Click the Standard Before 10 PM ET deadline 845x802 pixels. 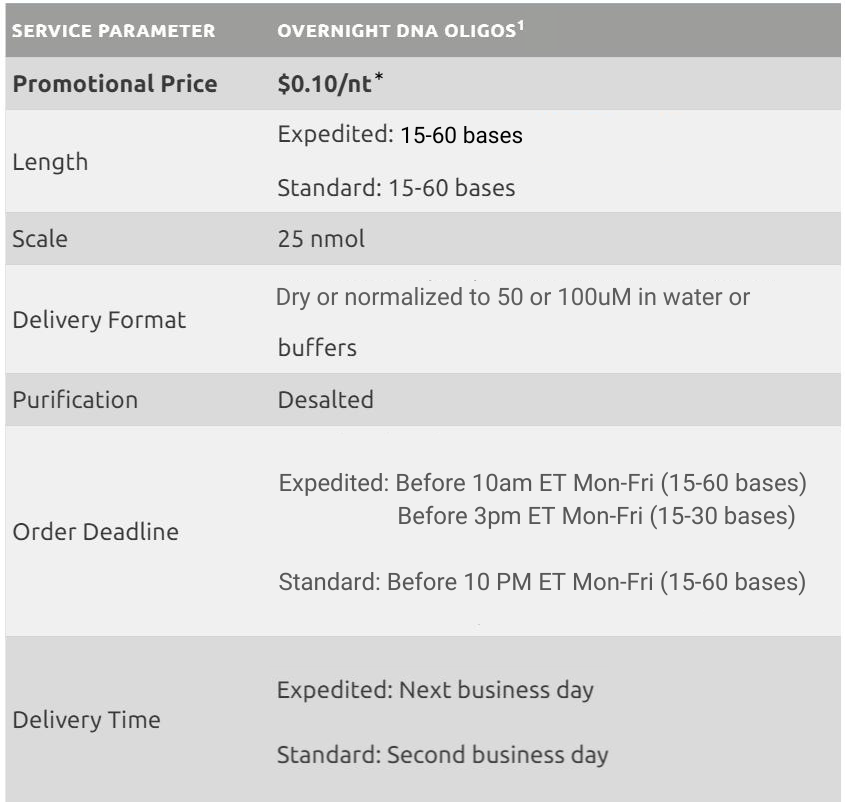(x=541, y=582)
